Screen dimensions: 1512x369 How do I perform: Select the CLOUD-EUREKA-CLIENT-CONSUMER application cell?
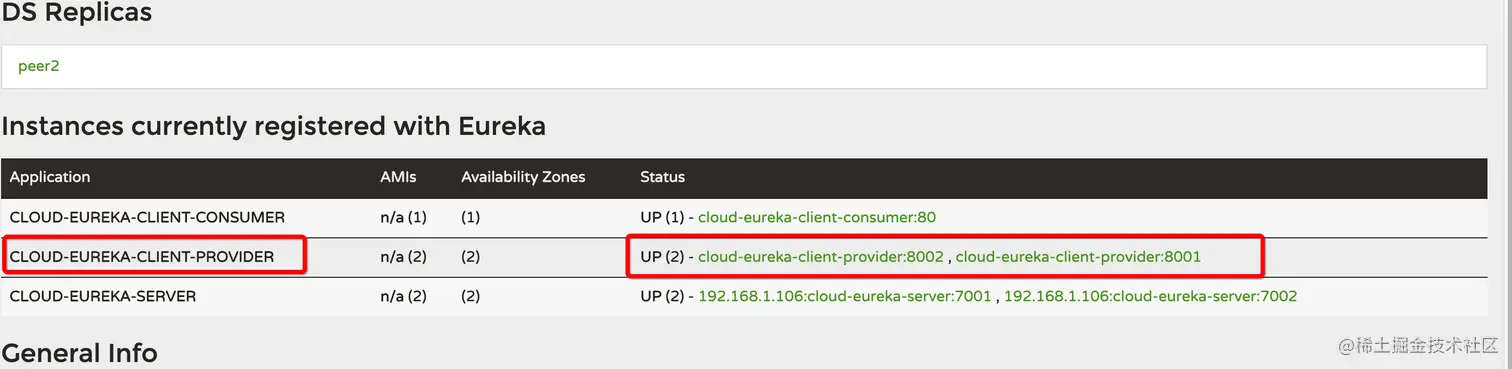(147, 217)
